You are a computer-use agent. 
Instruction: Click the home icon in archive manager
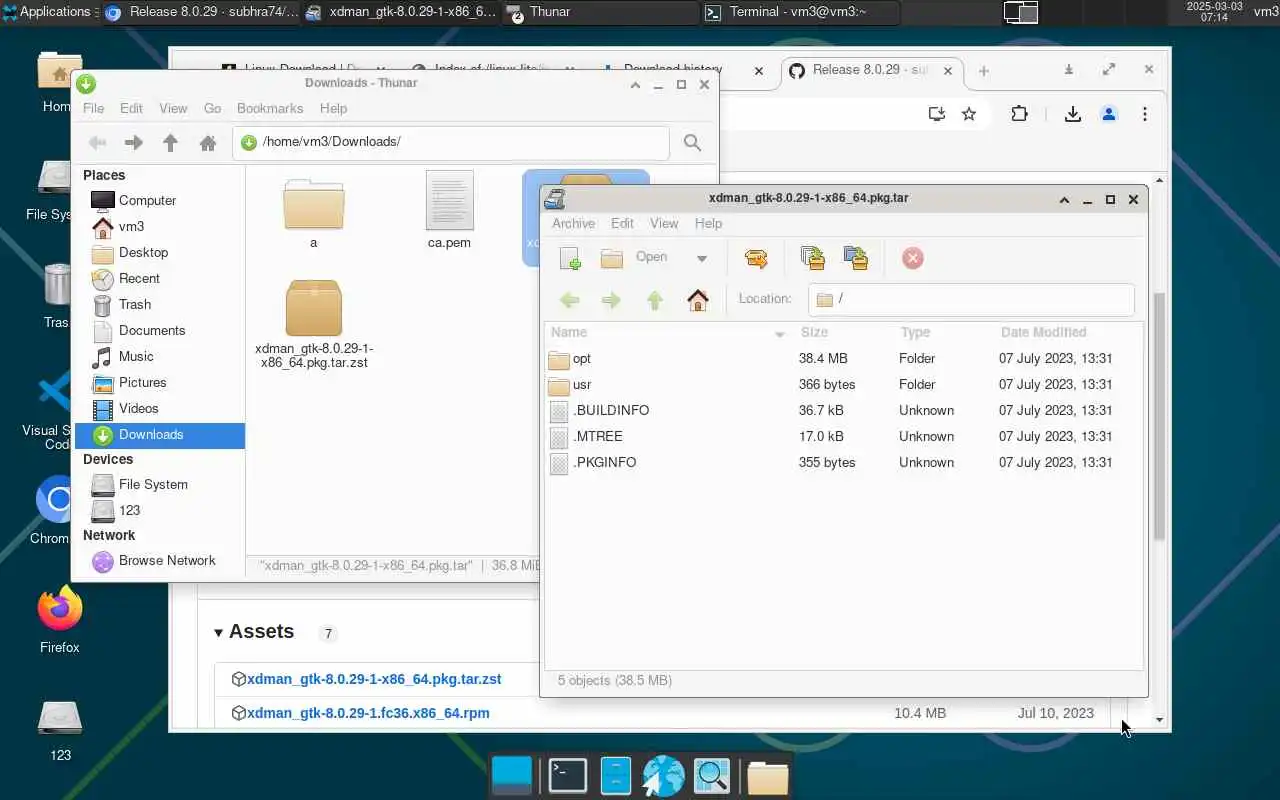pos(698,299)
